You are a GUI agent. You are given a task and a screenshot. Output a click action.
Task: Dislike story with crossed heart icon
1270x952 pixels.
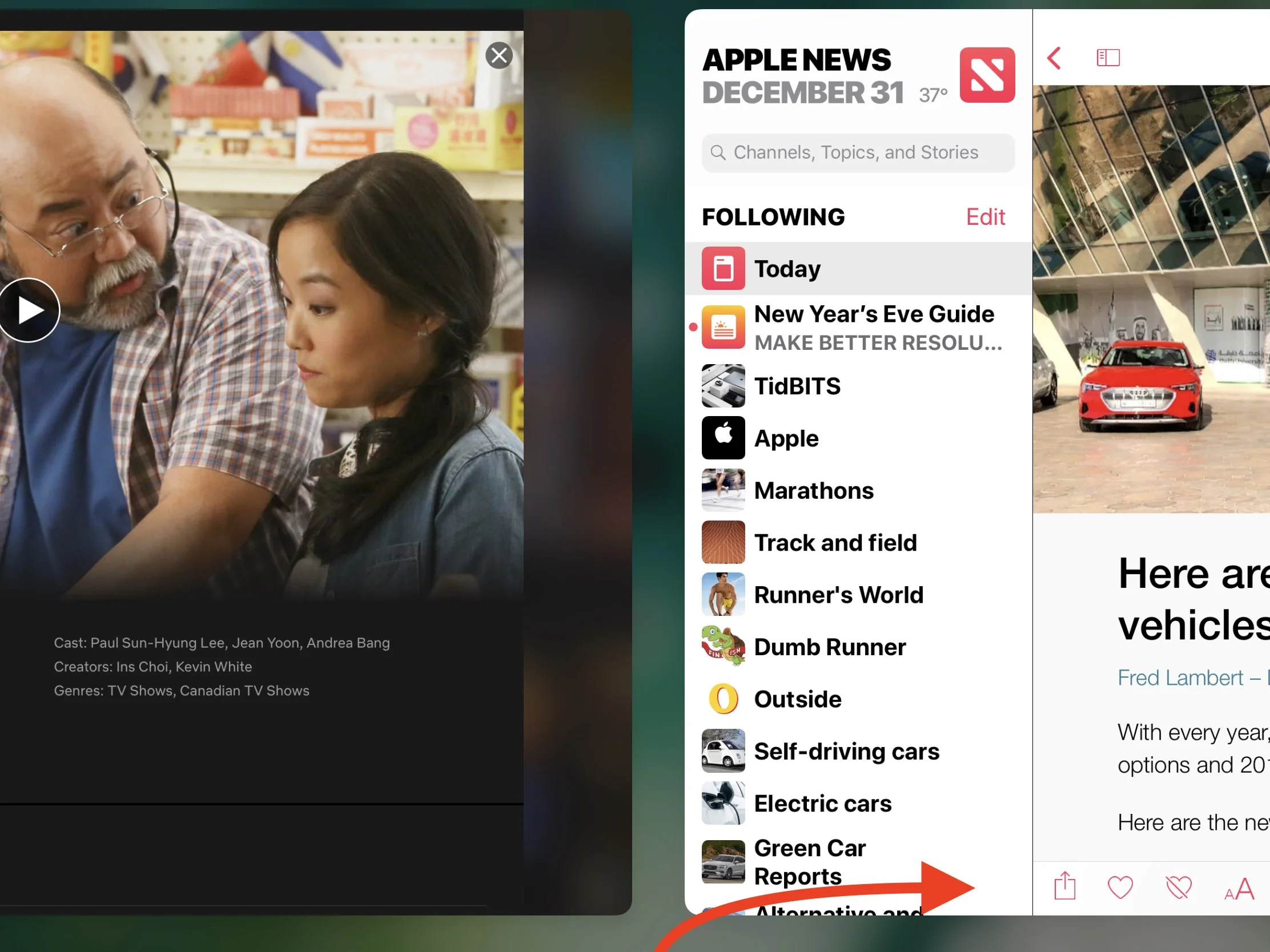pyautogui.click(x=1179, y=888)
